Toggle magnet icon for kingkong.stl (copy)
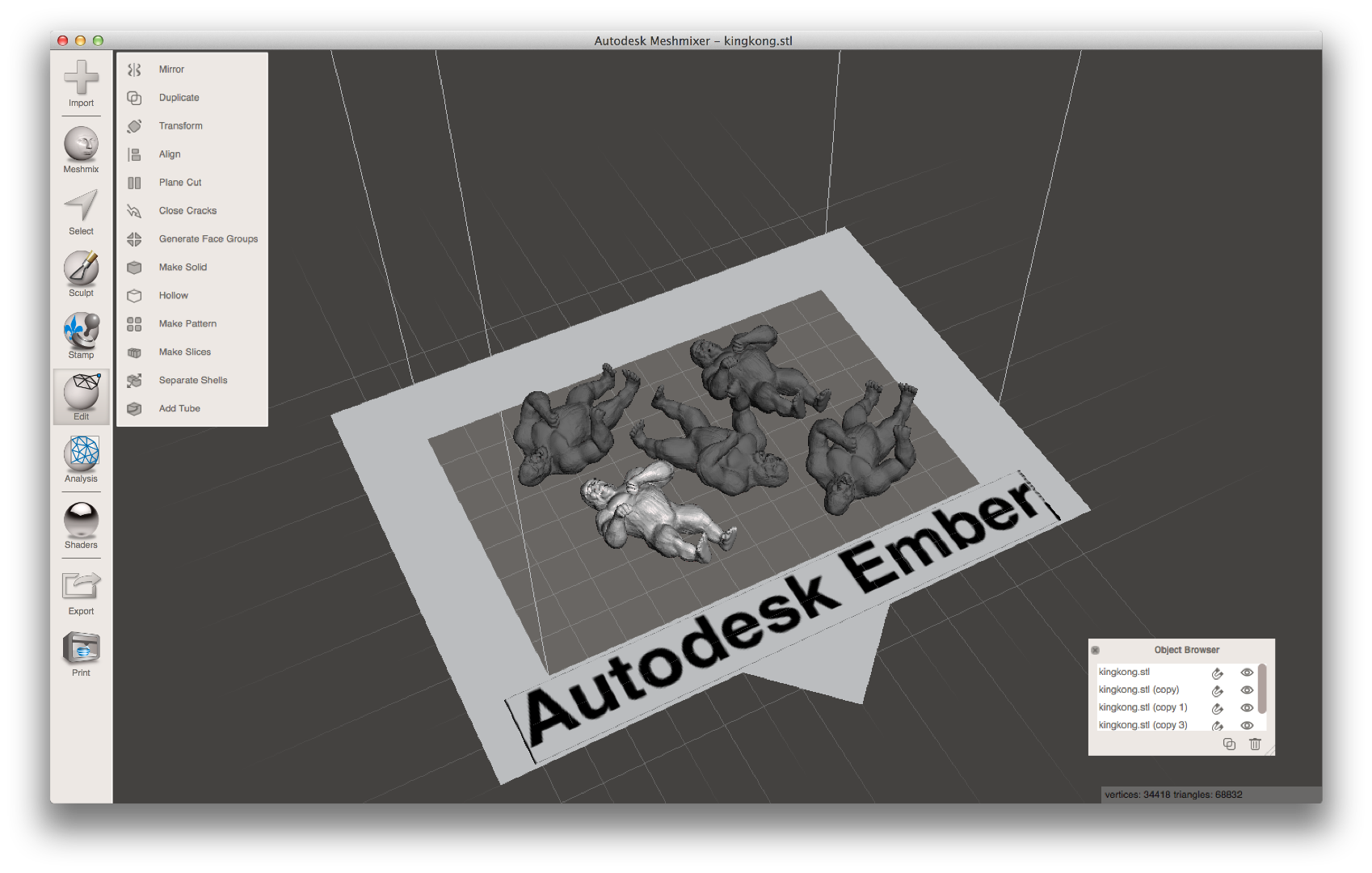1372x873 pixels. 1218,690
